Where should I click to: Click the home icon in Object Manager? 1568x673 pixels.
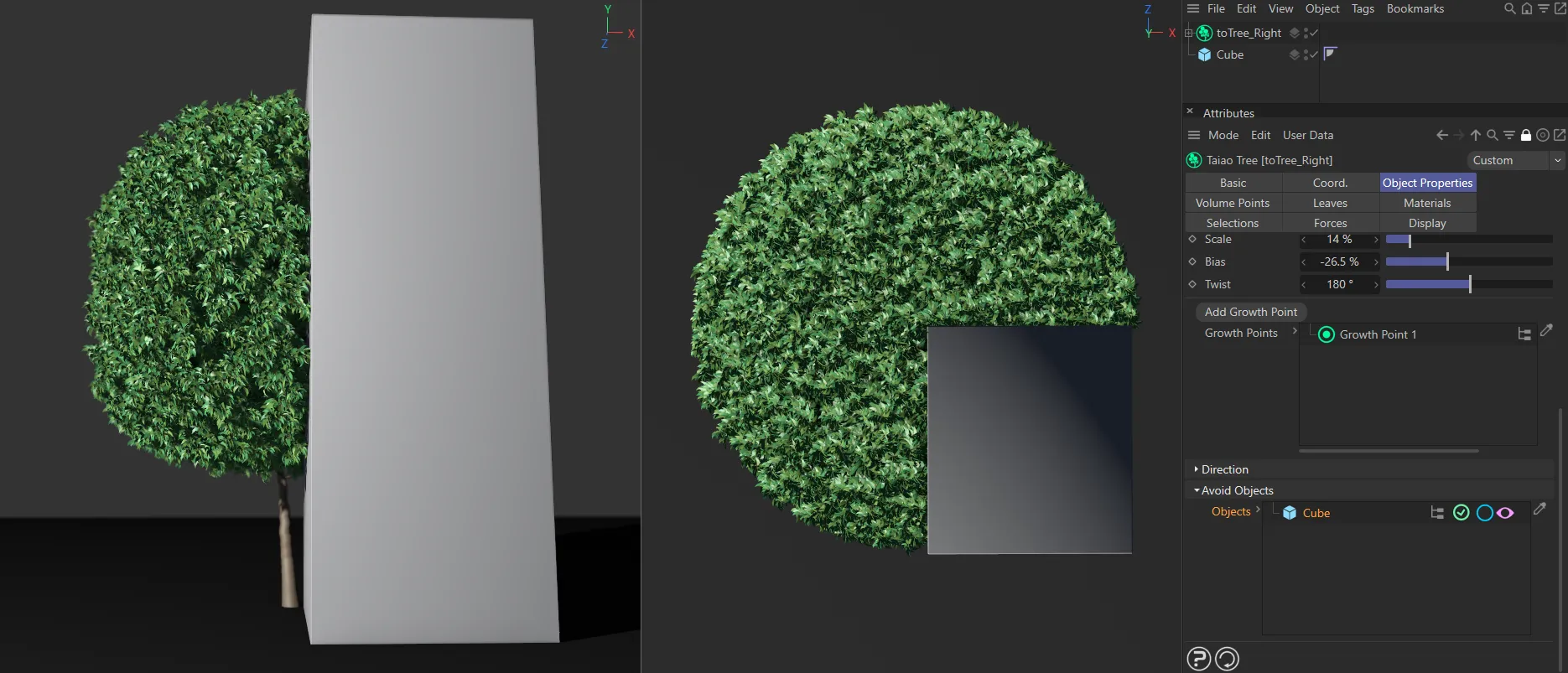tap(1527, 9)
